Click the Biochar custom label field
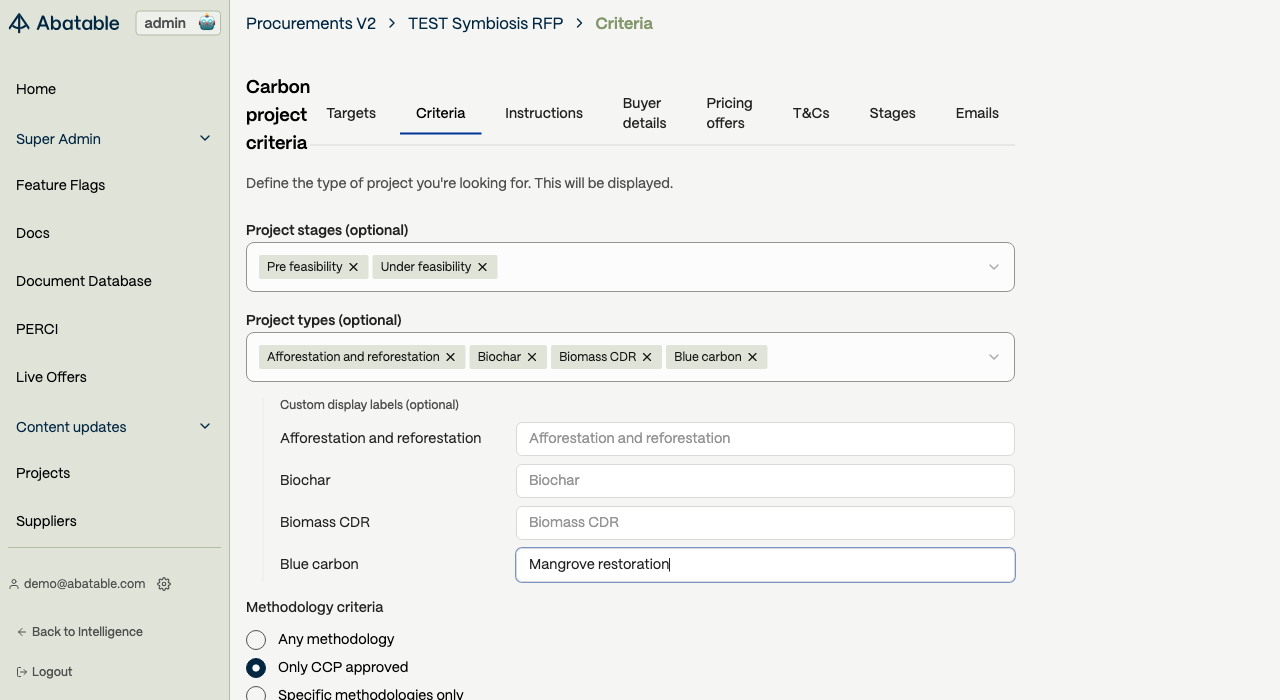This screenshot has height=700, width=1280. (x=765, y=481)
